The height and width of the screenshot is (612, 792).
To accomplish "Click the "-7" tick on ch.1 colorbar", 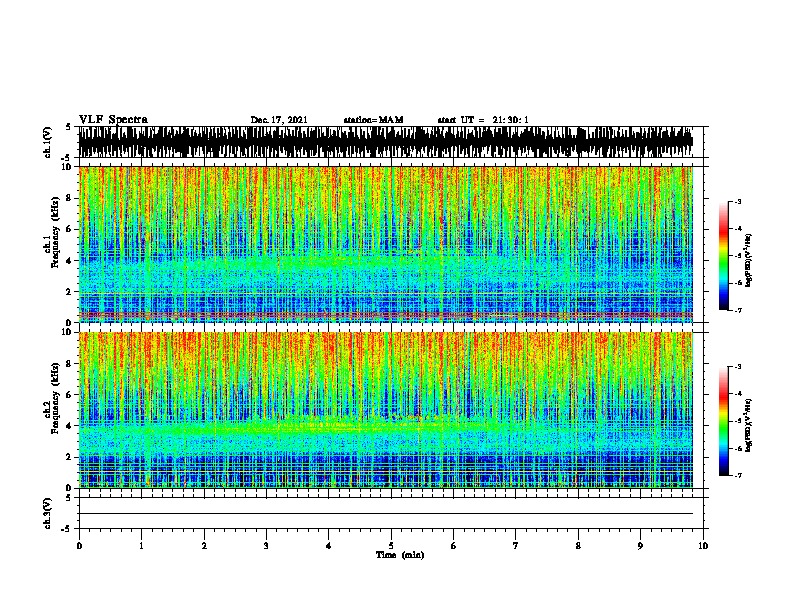I will point(738,310).
